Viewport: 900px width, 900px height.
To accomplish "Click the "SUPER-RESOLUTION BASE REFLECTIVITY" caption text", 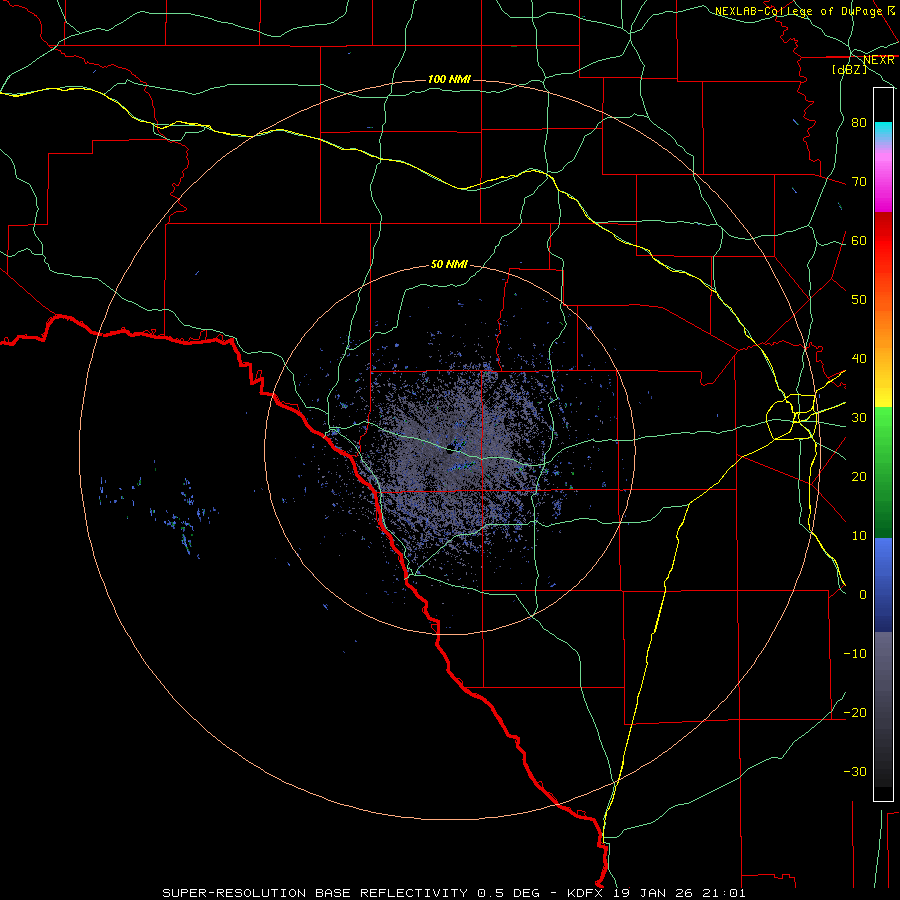I will 315,893.
